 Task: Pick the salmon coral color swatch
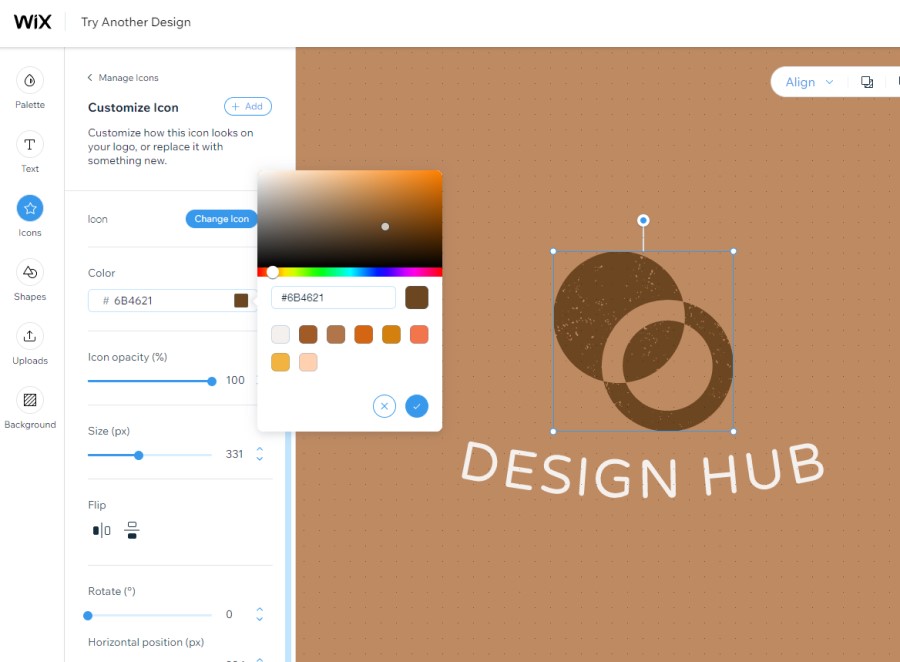[x=419, y=334]
